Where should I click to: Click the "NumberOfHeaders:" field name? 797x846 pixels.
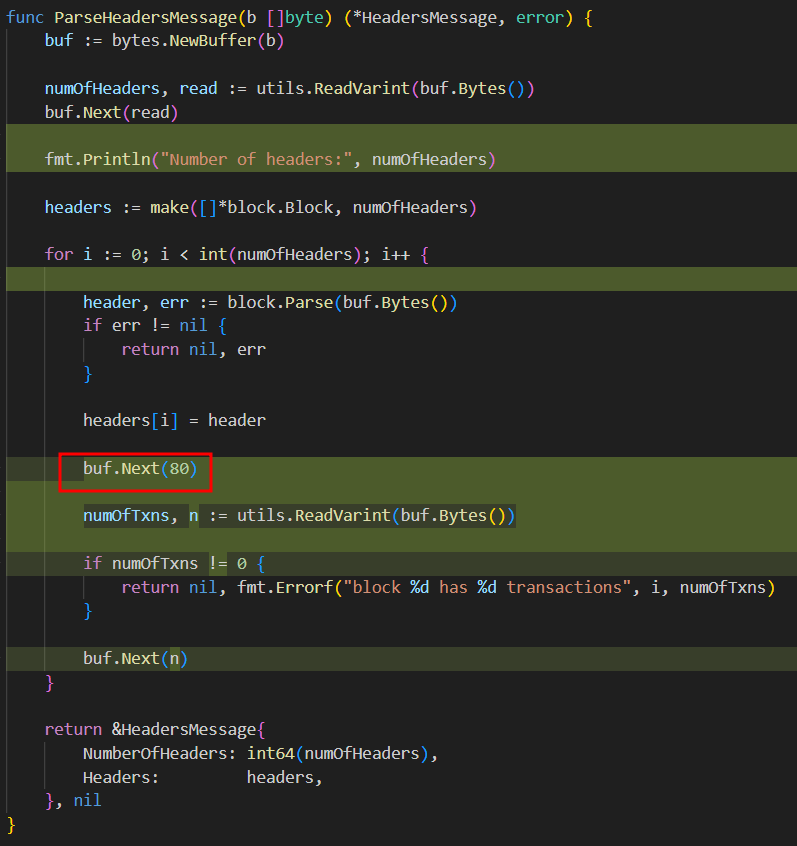pos(160,754)
